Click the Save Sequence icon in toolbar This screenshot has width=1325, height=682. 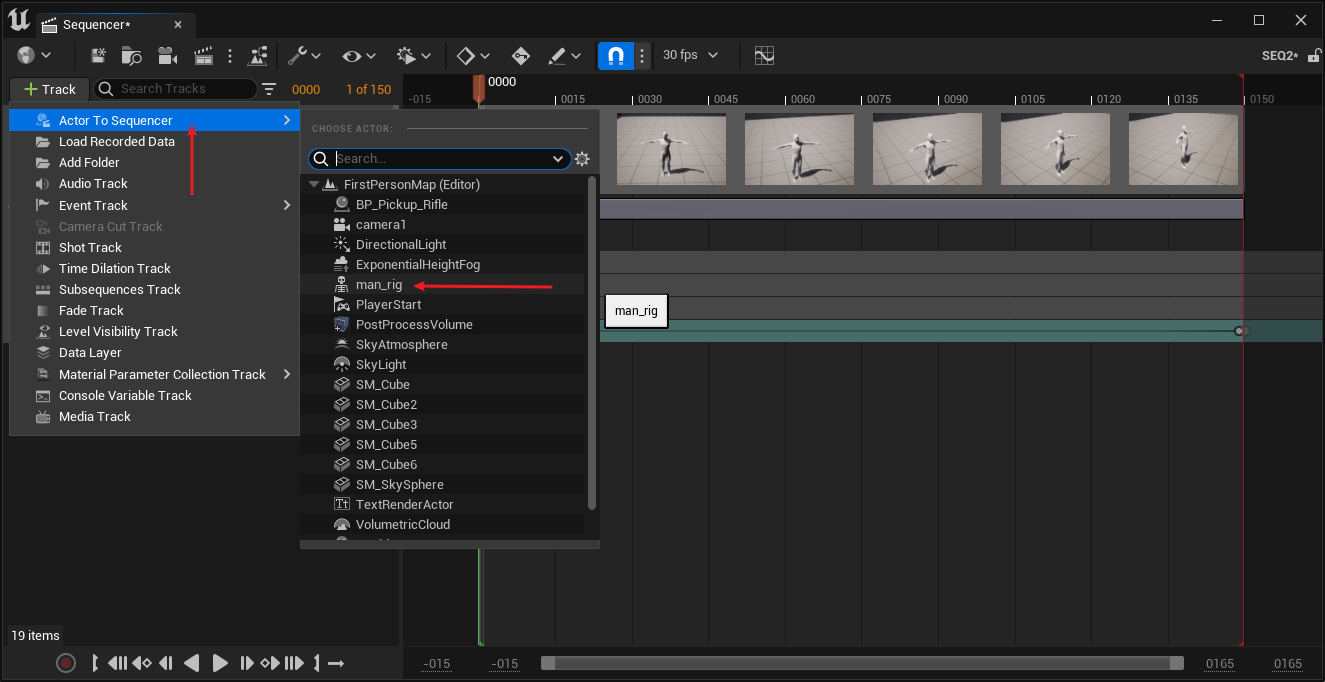pos(98,56)
